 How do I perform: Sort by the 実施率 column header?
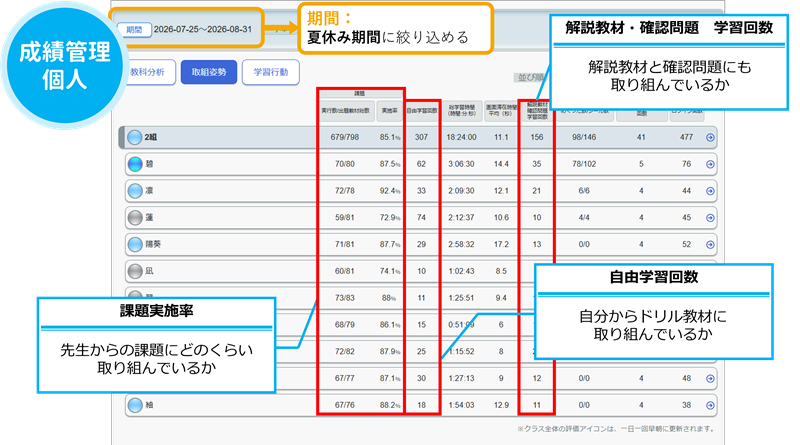tap(390, 111)
